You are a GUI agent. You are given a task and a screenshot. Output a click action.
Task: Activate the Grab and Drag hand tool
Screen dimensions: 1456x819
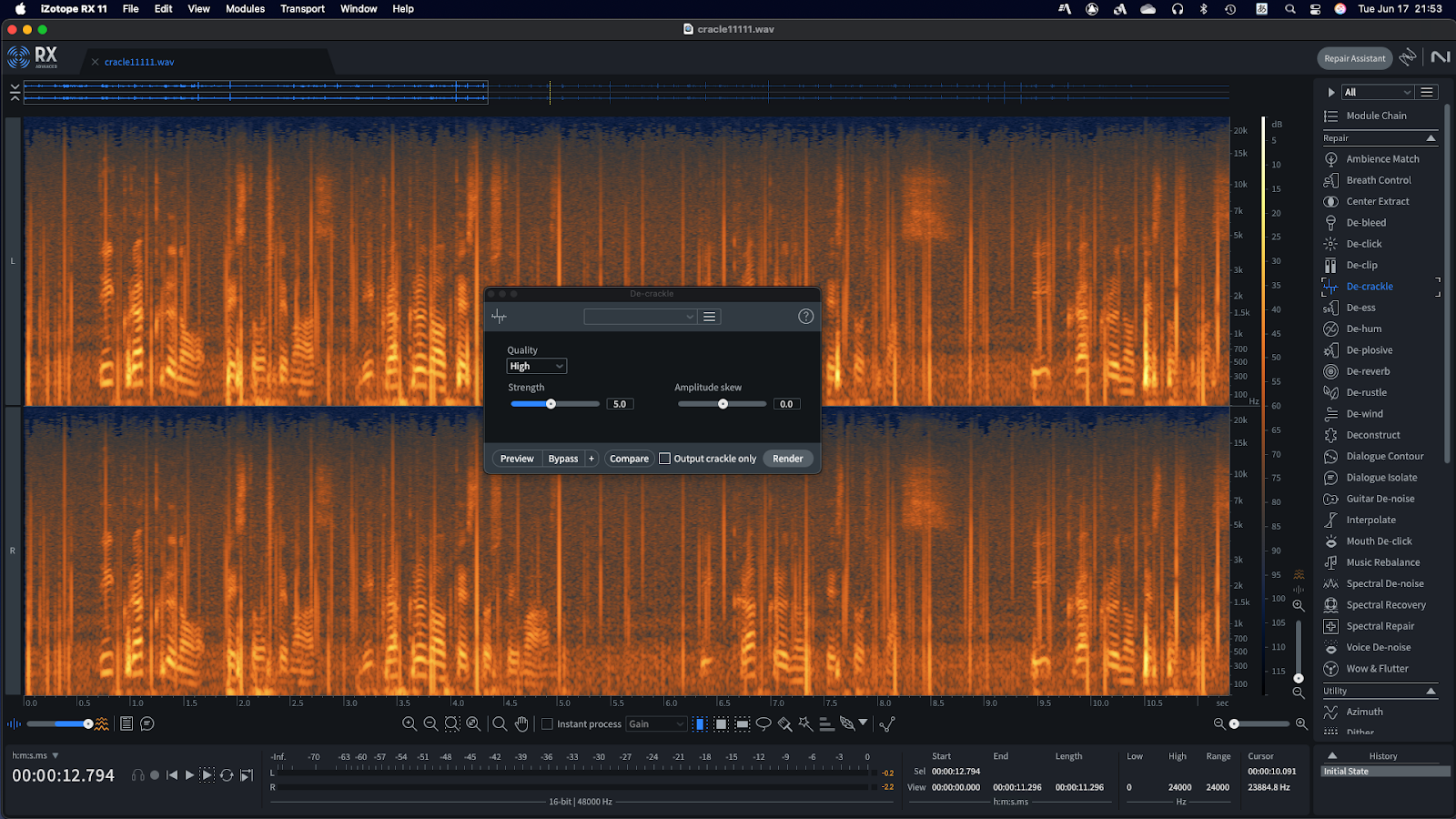coord(521,724)
